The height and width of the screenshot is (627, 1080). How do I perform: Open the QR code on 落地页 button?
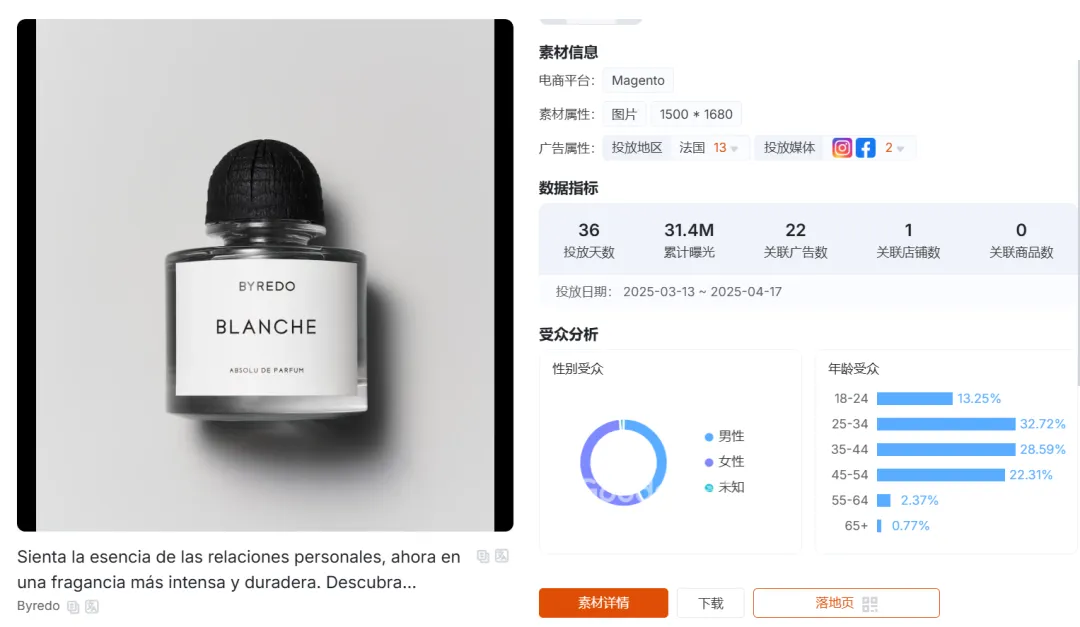click(x=870, y=604)
